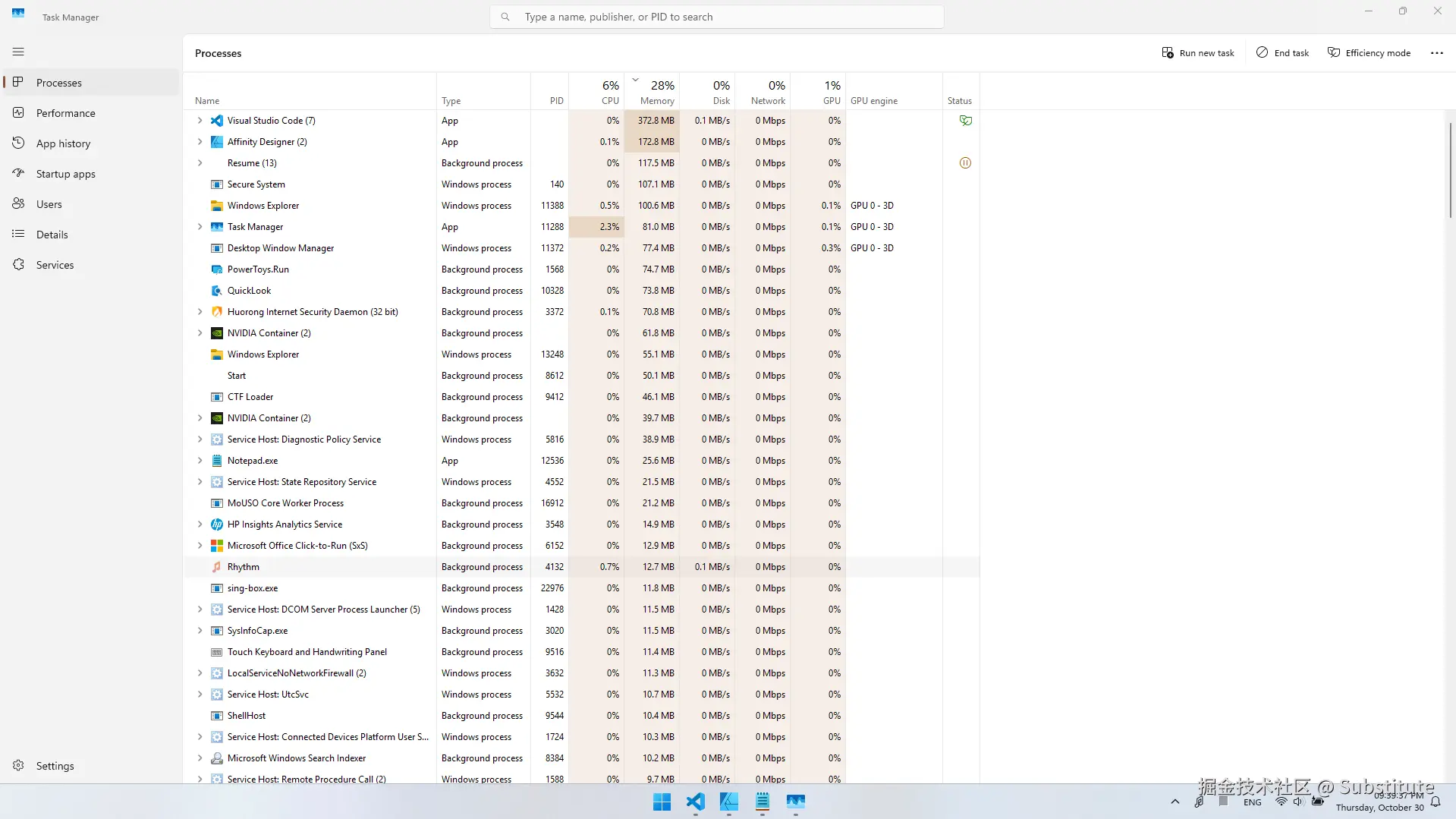
Task: Open the Startup apps page
Action: pyautogui.click(x=65, y=174)
